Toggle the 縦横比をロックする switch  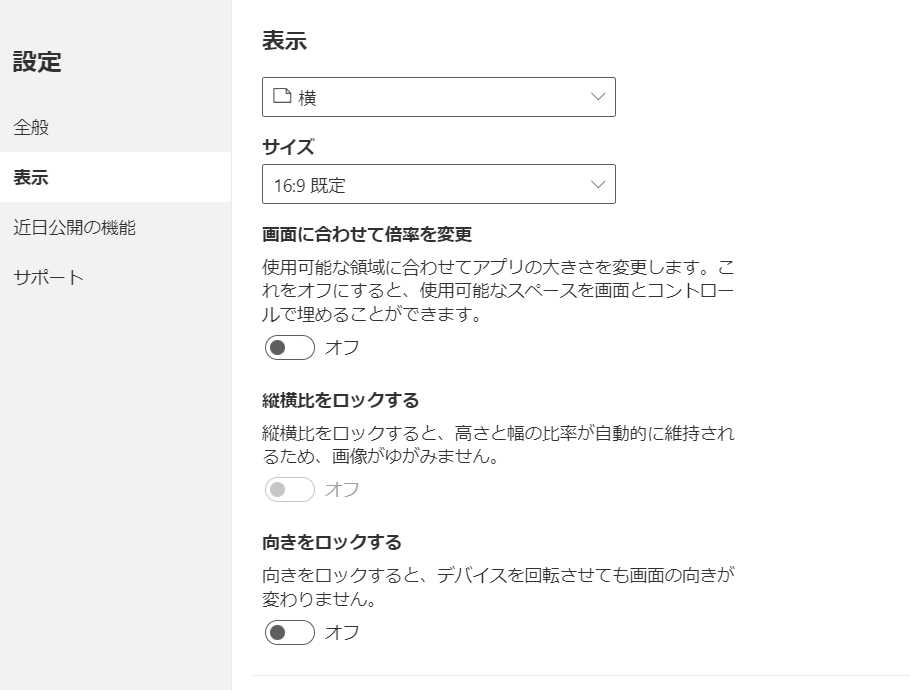pyautogui.click(x=290, y=490)
